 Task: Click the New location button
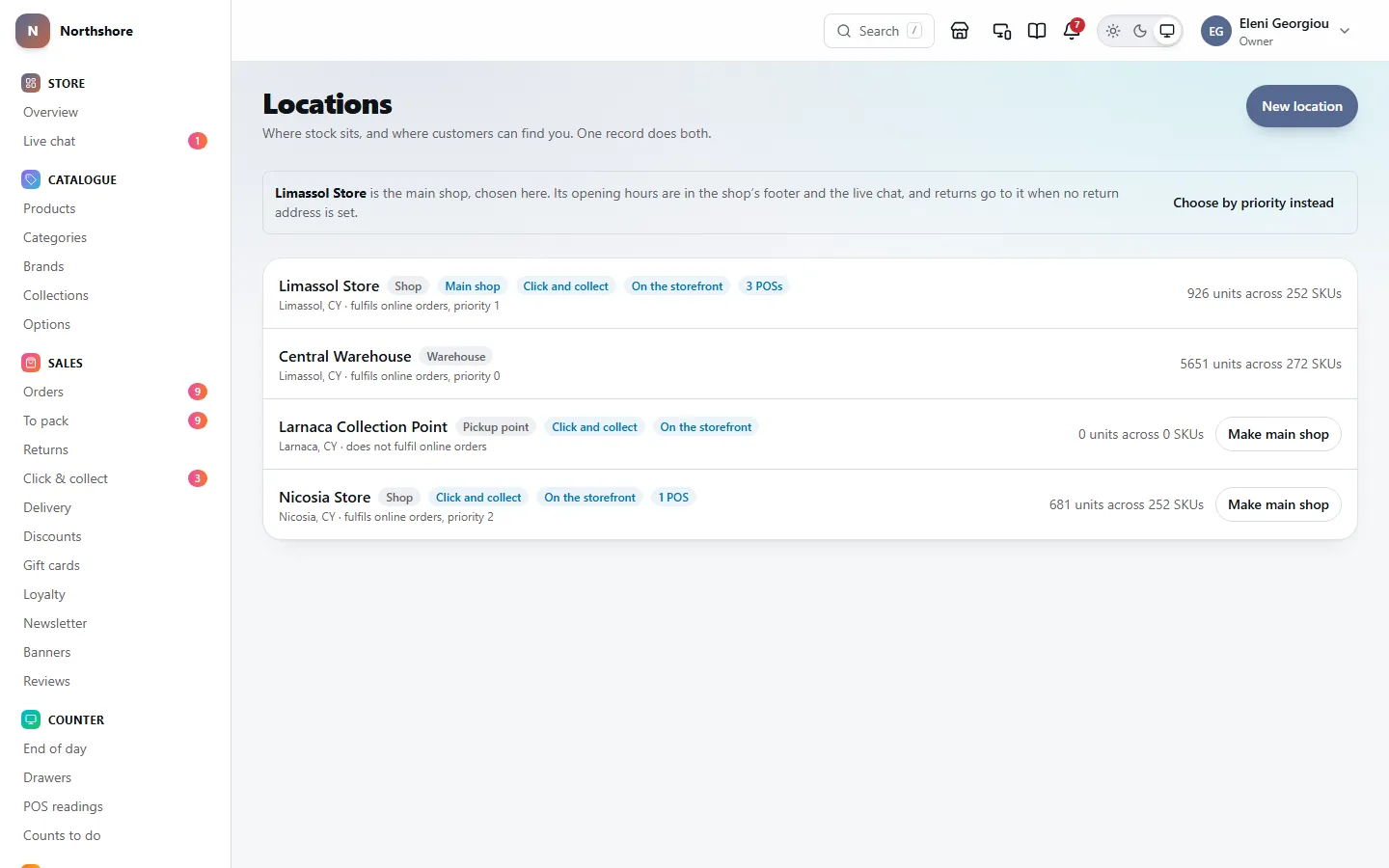(1302, 106)
